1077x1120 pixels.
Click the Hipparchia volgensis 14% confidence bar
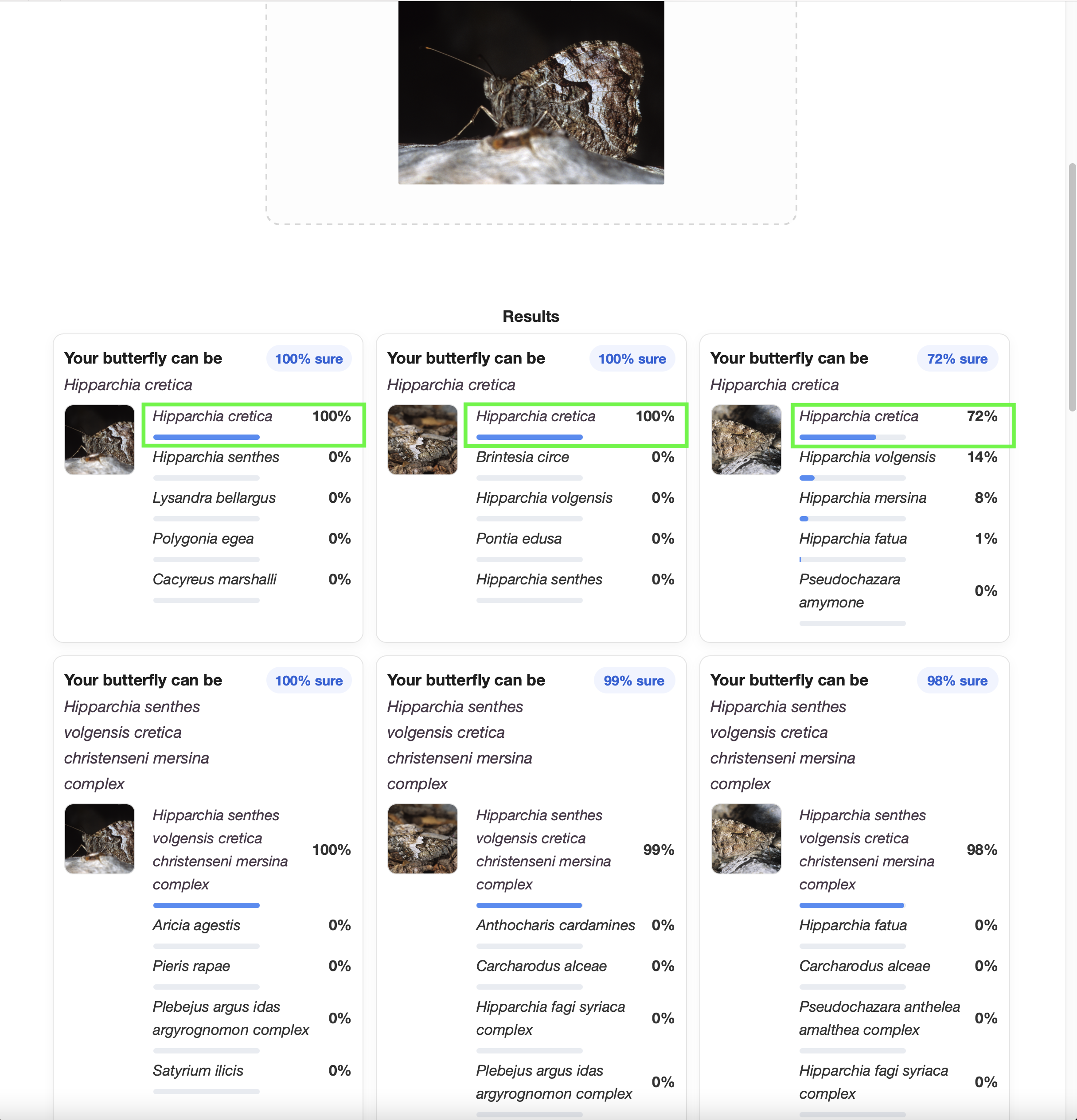852,478
